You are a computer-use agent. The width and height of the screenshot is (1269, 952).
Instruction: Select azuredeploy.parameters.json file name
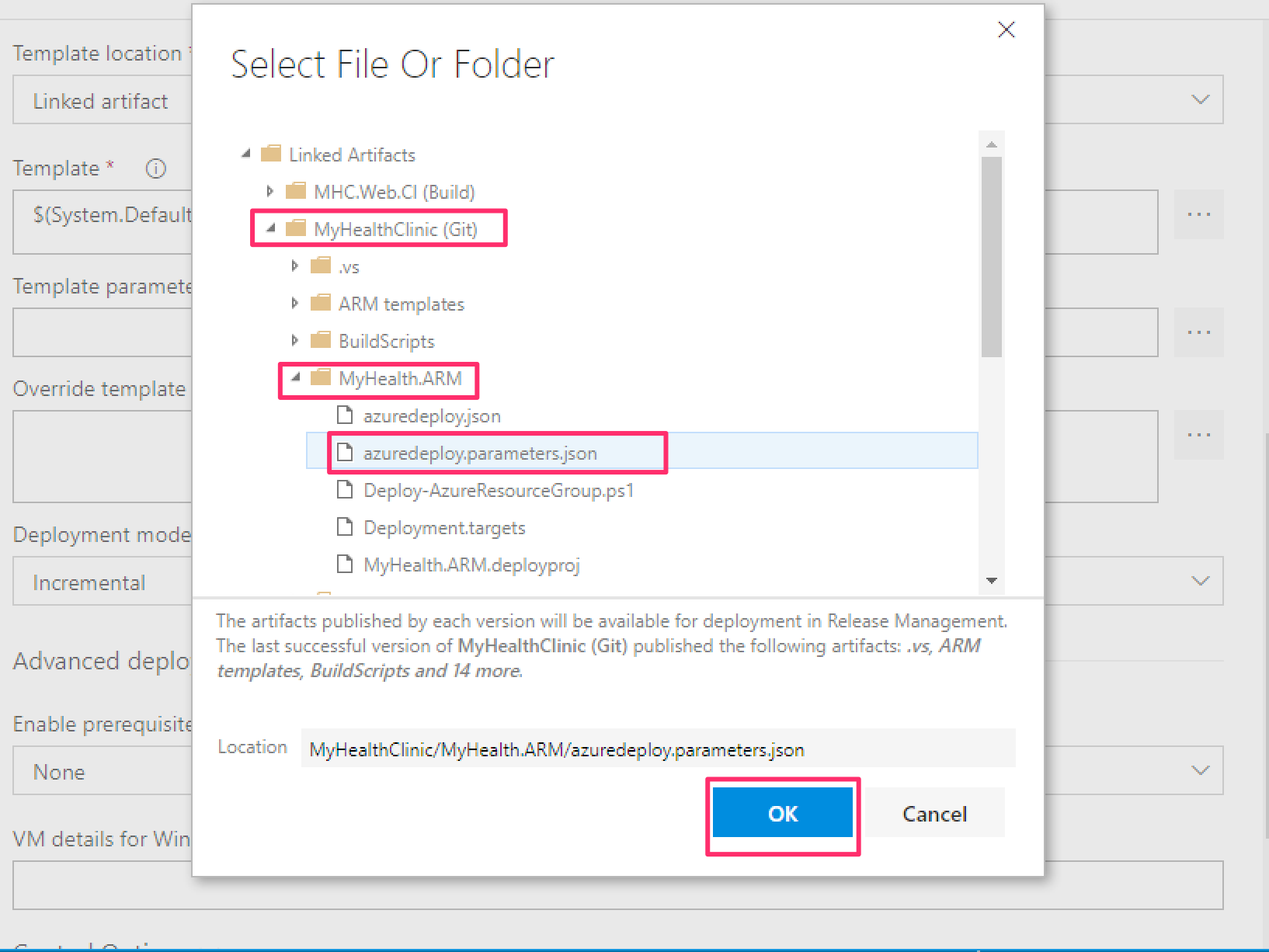point(480,453)
